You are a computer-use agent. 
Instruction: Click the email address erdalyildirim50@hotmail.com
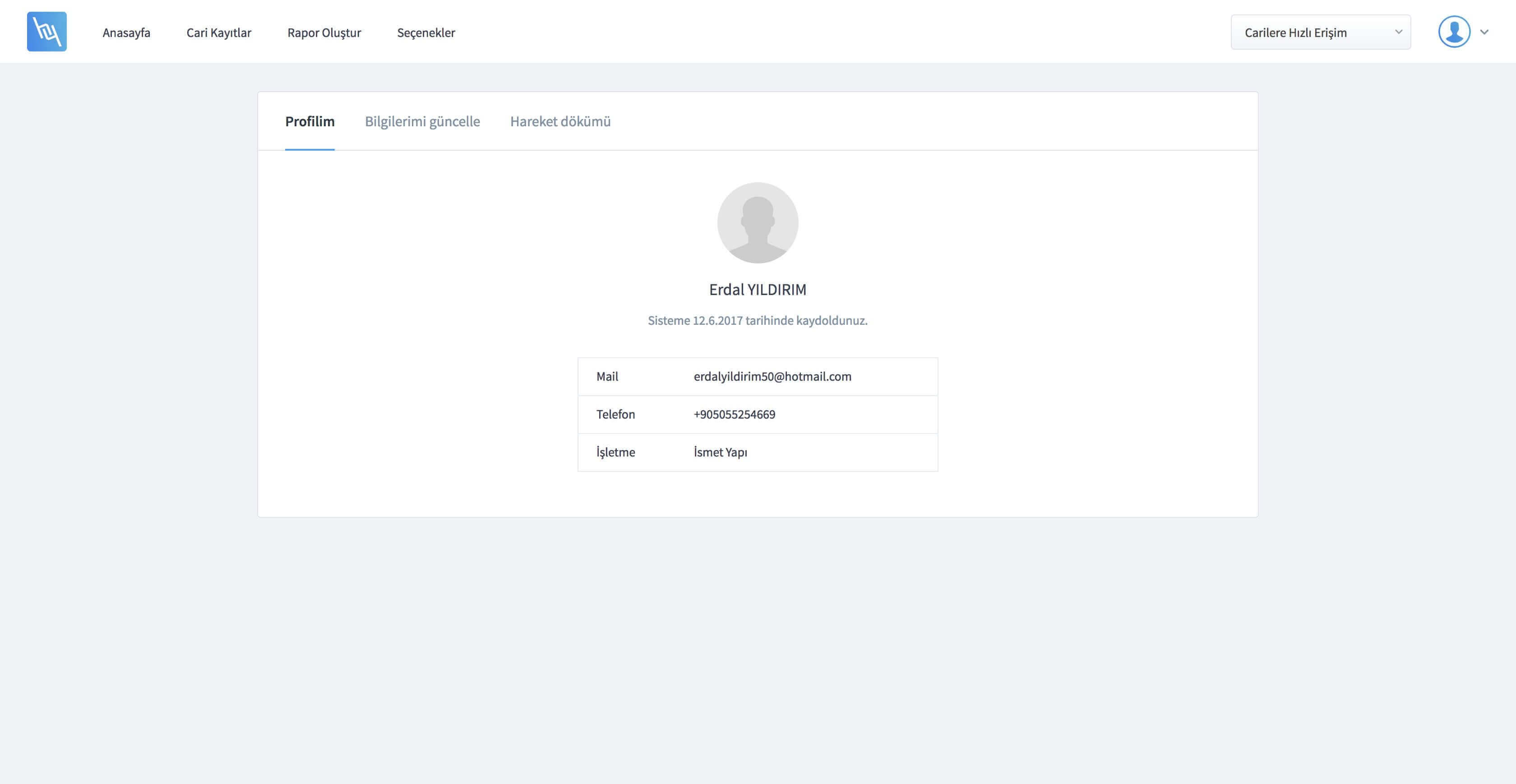[772, 377]
